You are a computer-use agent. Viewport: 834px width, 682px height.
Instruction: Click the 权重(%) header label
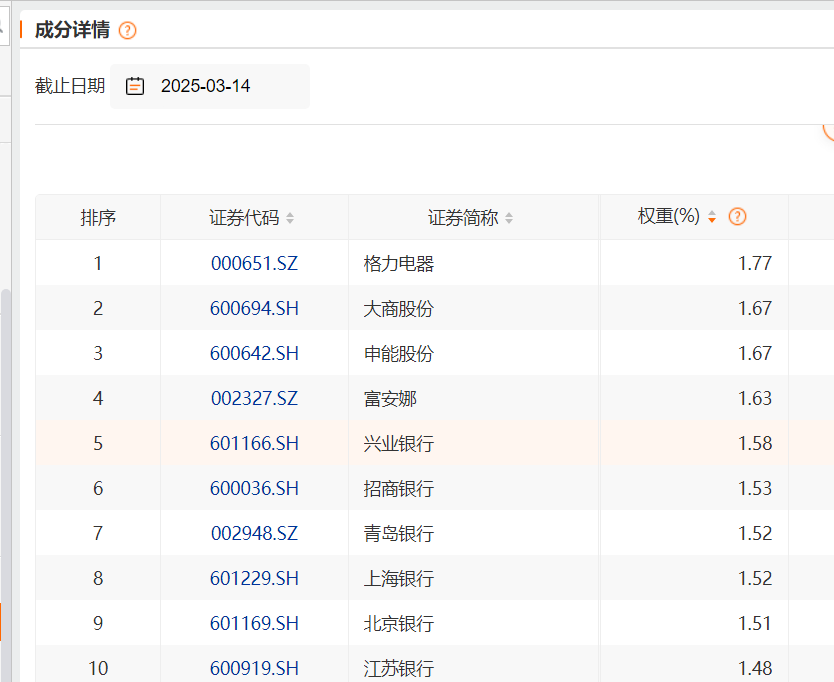point(669,216)
